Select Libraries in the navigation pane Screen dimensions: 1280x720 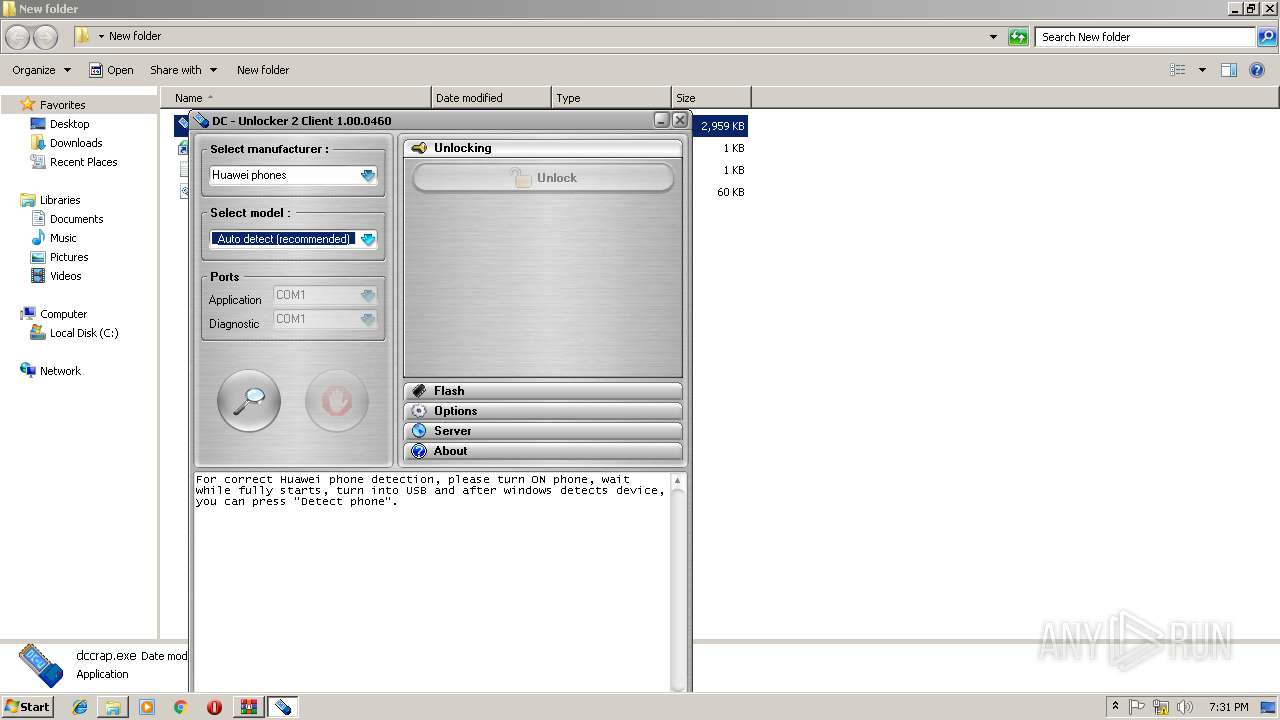60,200
